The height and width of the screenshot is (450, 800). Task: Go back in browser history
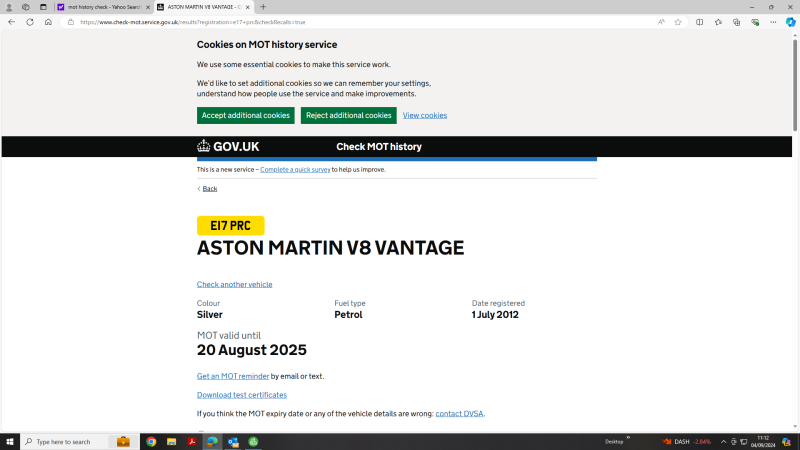point(11,22)
